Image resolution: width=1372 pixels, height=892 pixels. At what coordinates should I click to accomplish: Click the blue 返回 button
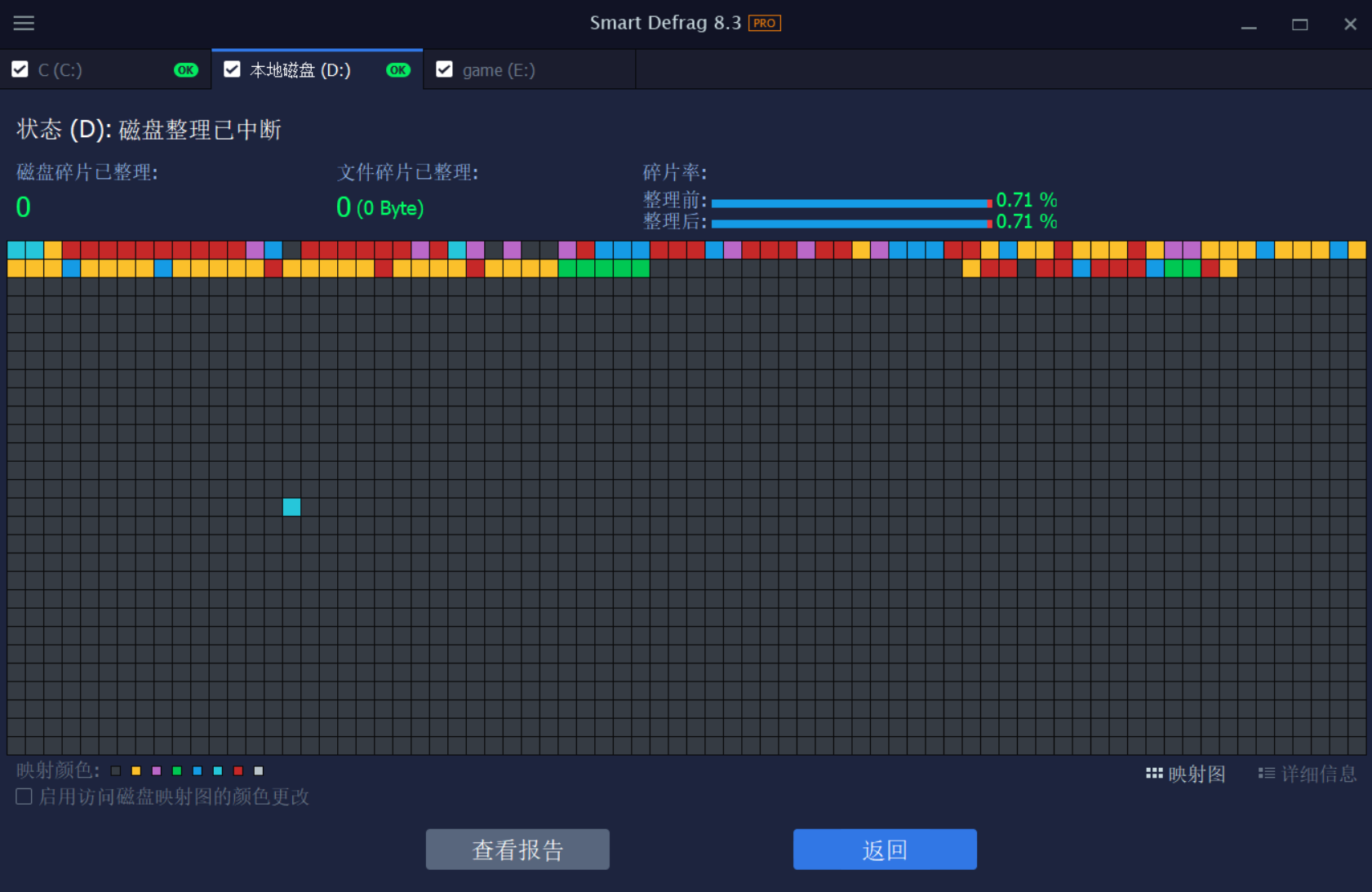pyautogui.click(x=885, y=850)
